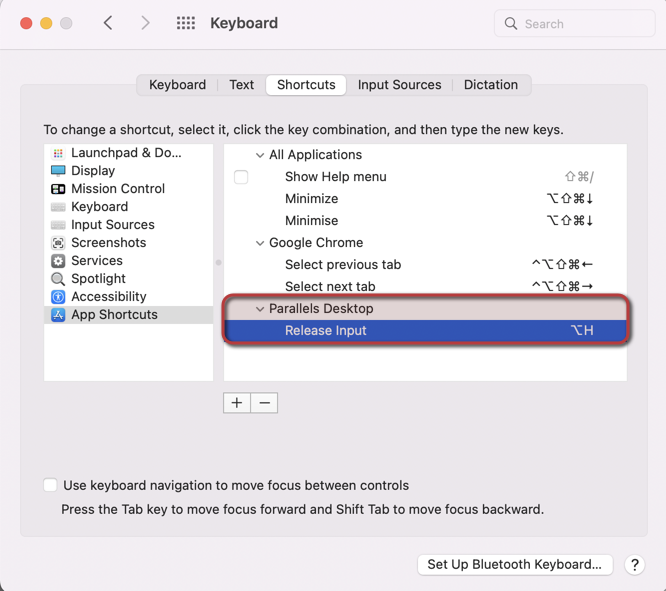Select the Minimize shortcut row
Screen dimensions: 666x591
[425, 199]
